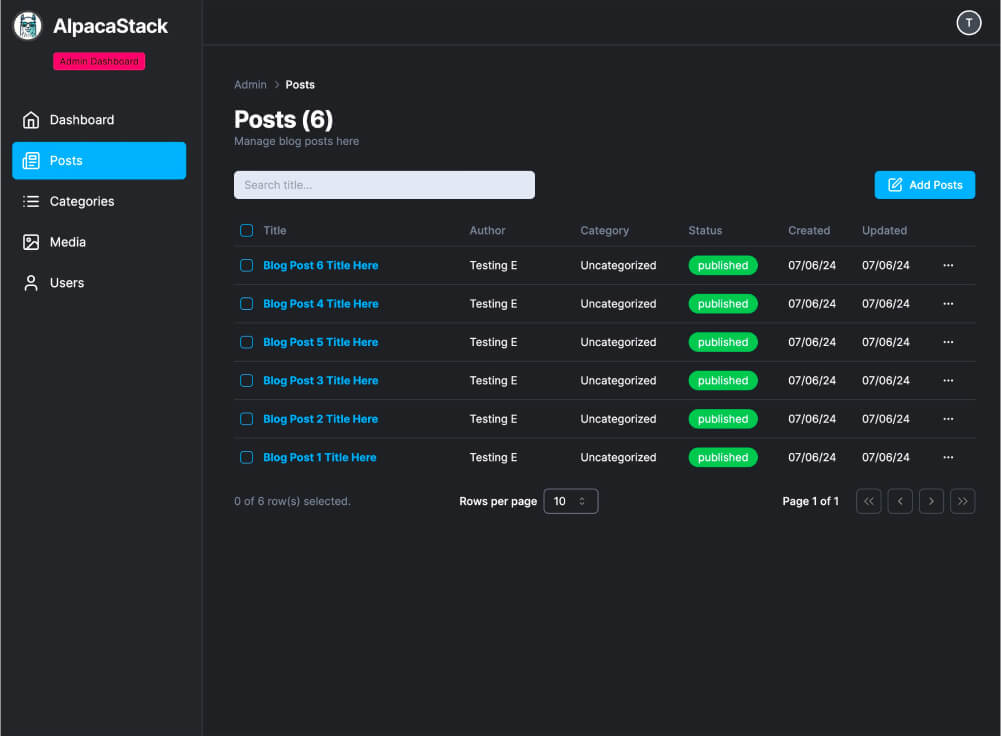Click the Add Posts button
1001x736 pixels.
pyautogui.click(x=924, y=184)
